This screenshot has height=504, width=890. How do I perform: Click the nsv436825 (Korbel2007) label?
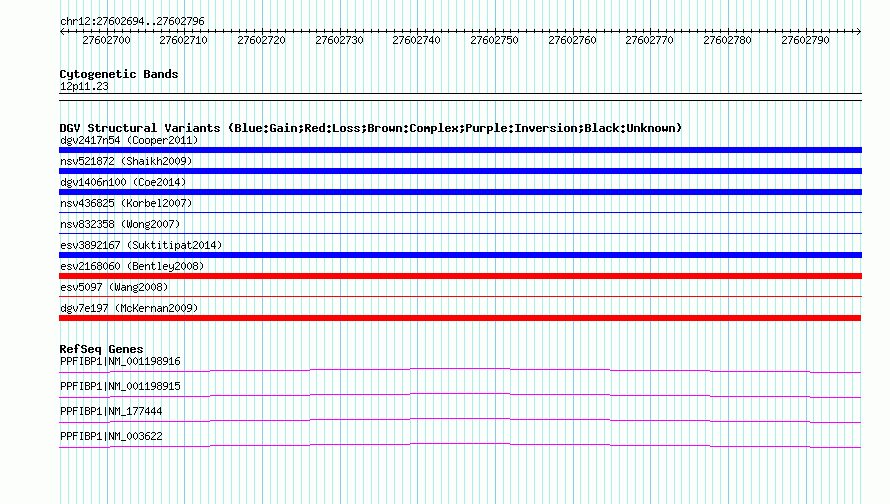coord(126,203)
